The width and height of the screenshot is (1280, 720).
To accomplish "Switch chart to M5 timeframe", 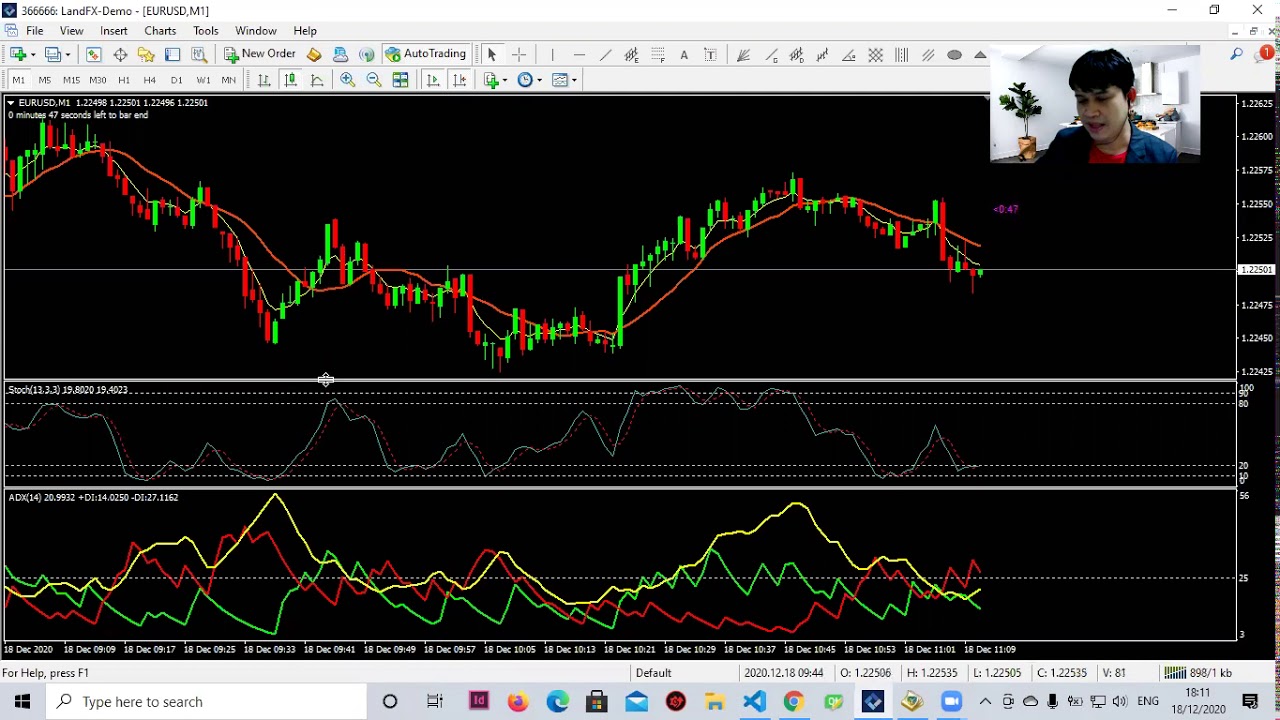I will (44, 80).
